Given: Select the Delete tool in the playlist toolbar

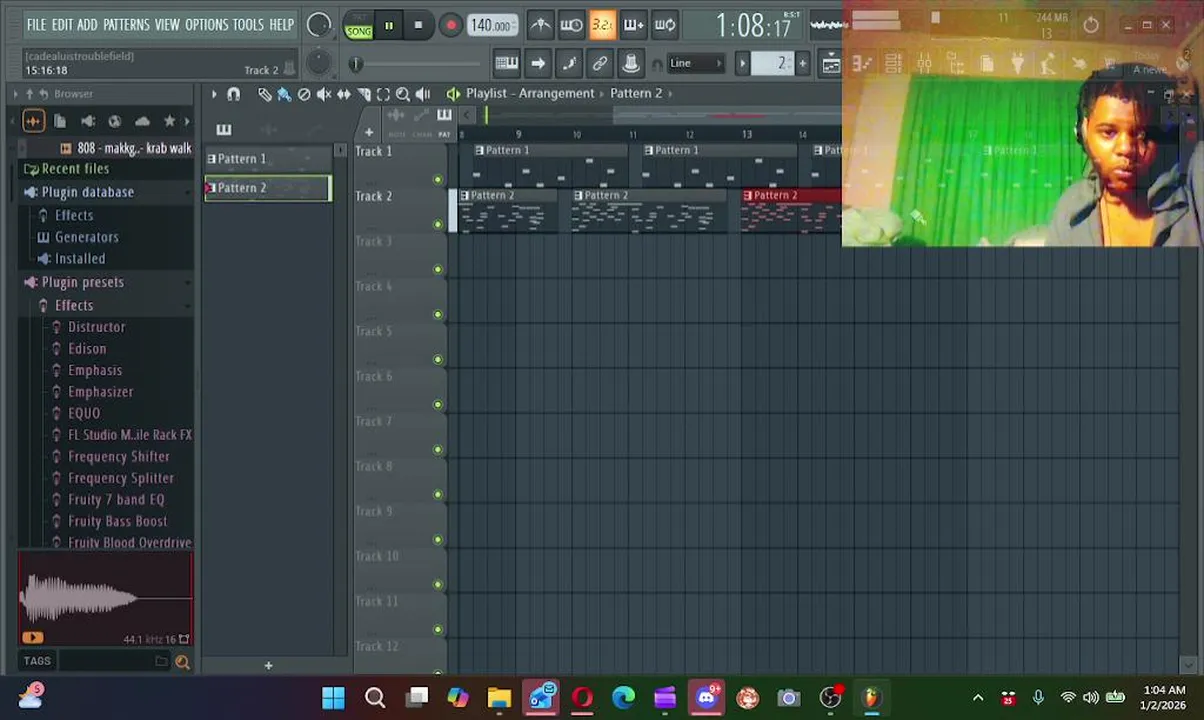Looking at the screenshot, I should [304, 94].
